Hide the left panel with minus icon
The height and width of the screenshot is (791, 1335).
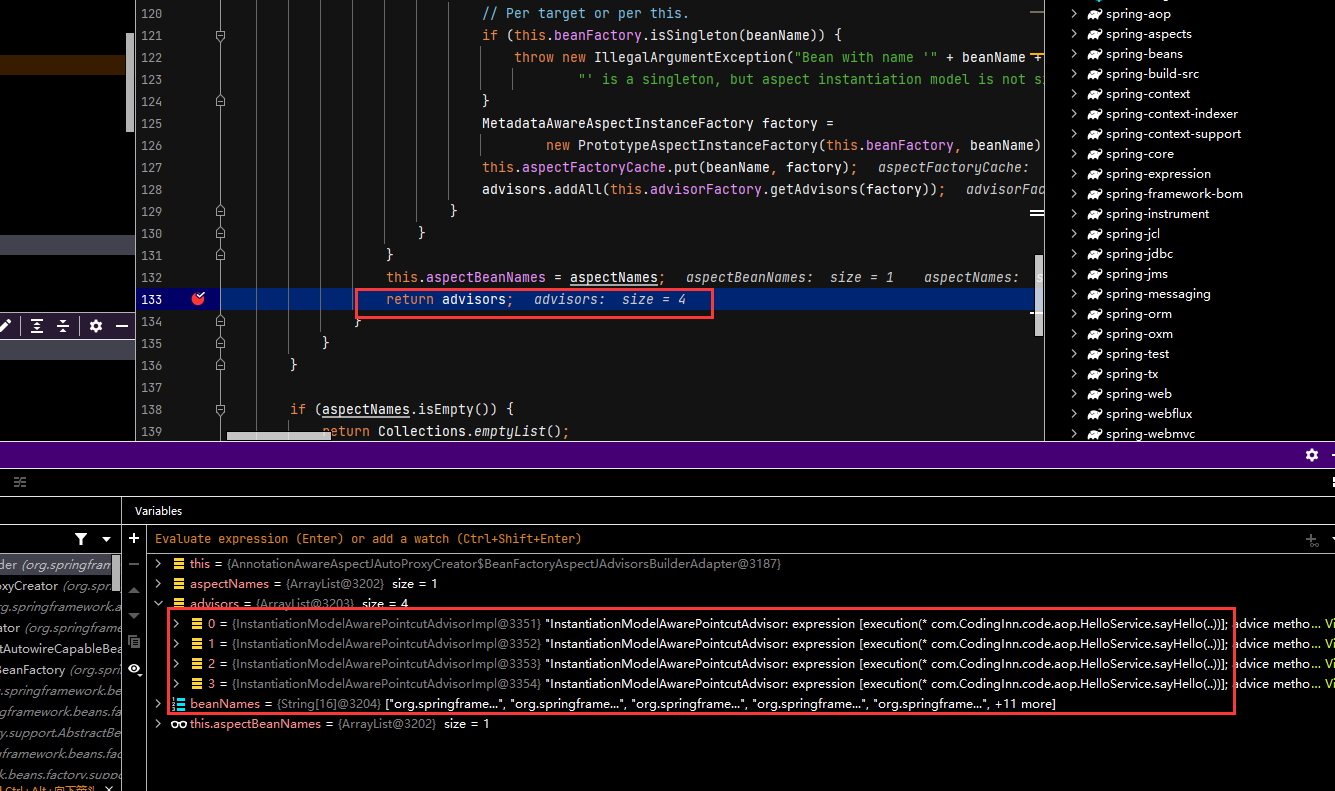click(122, 326)
